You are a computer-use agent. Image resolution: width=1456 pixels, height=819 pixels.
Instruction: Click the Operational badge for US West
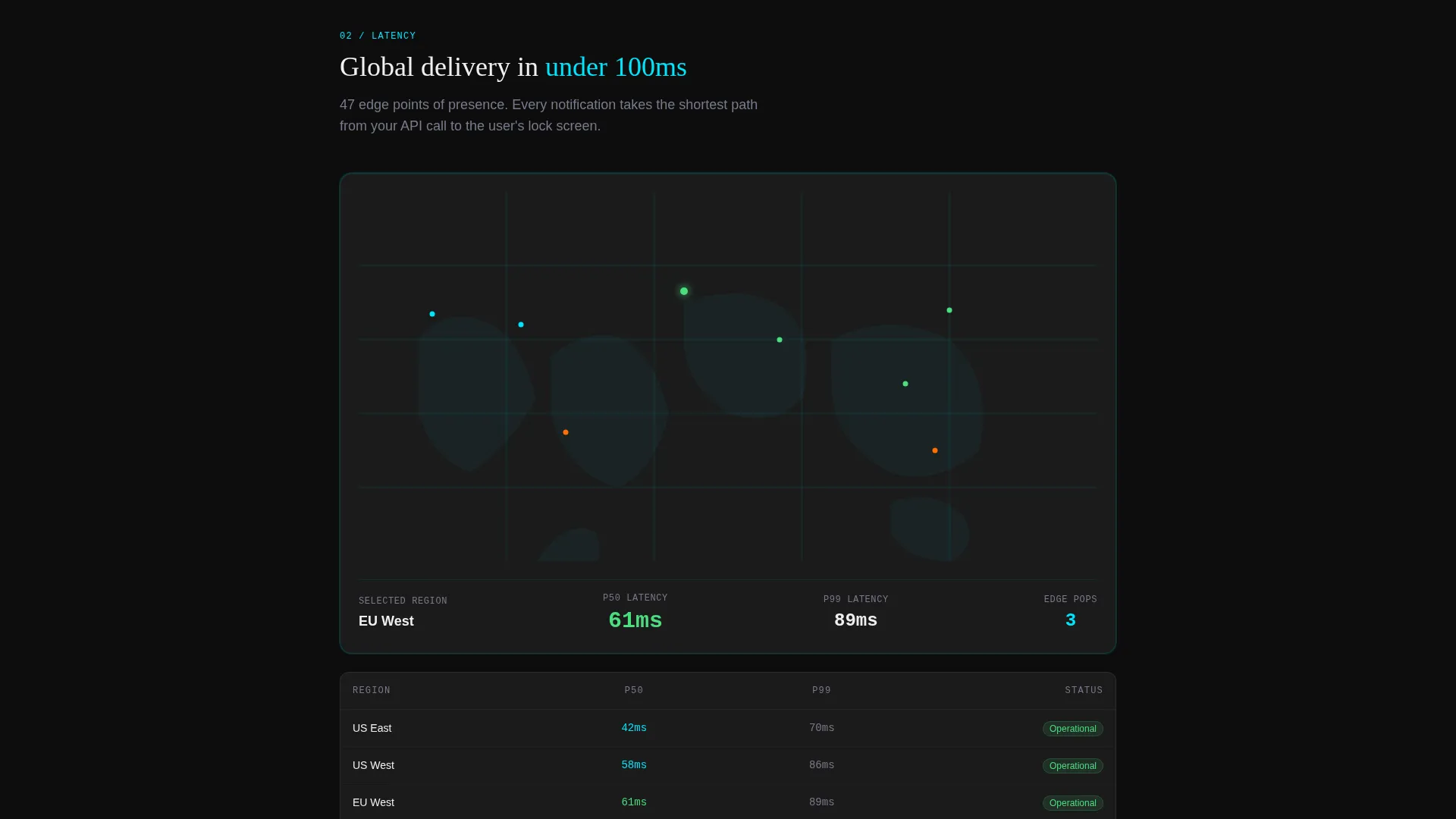pos(1073,766)
